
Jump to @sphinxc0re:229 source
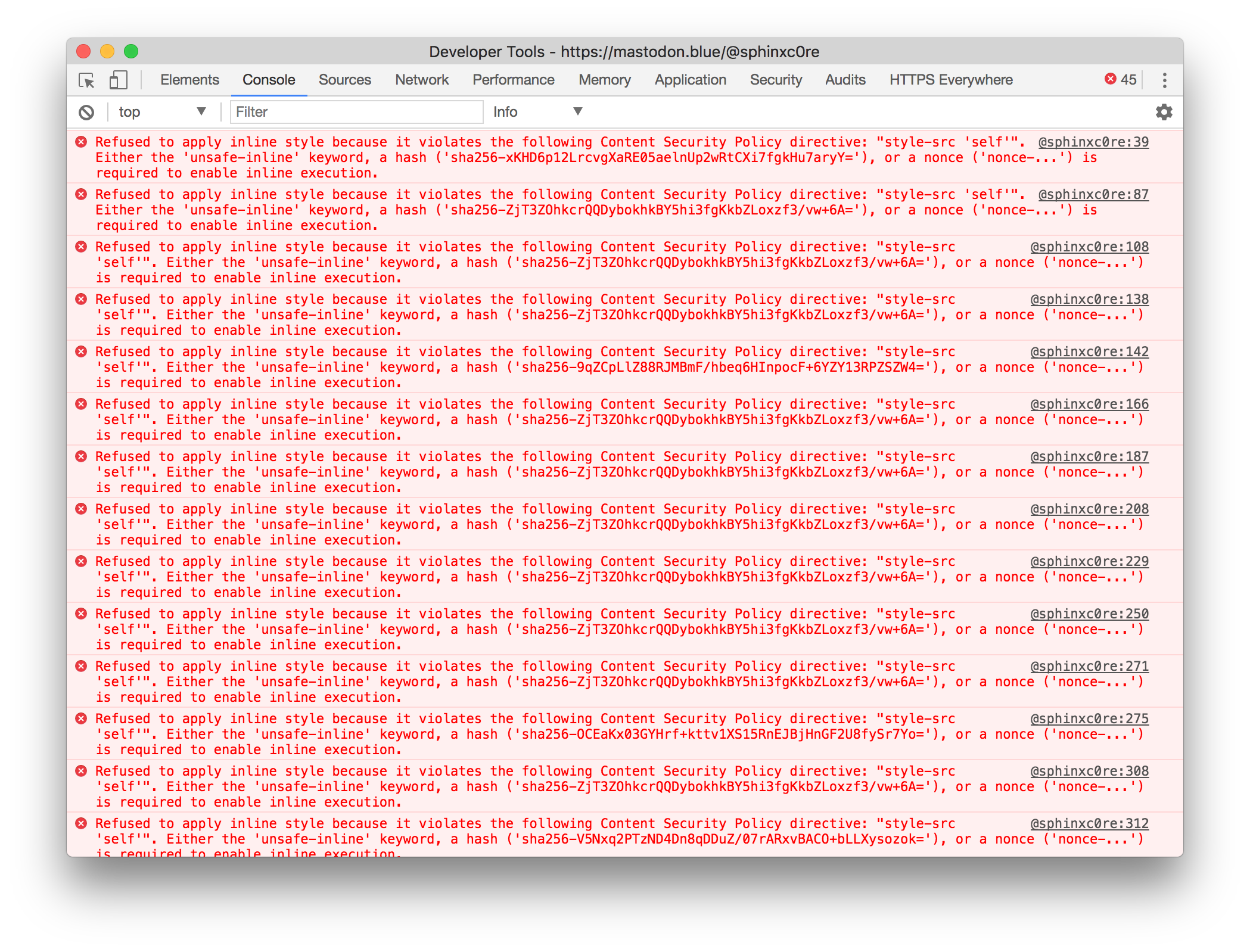point(1090,561)
